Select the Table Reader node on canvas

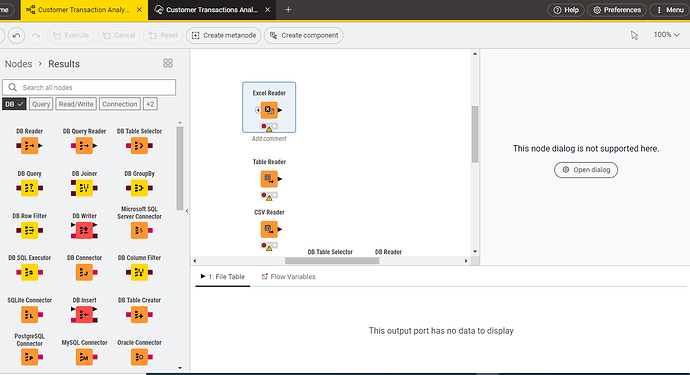click(269, 179)
